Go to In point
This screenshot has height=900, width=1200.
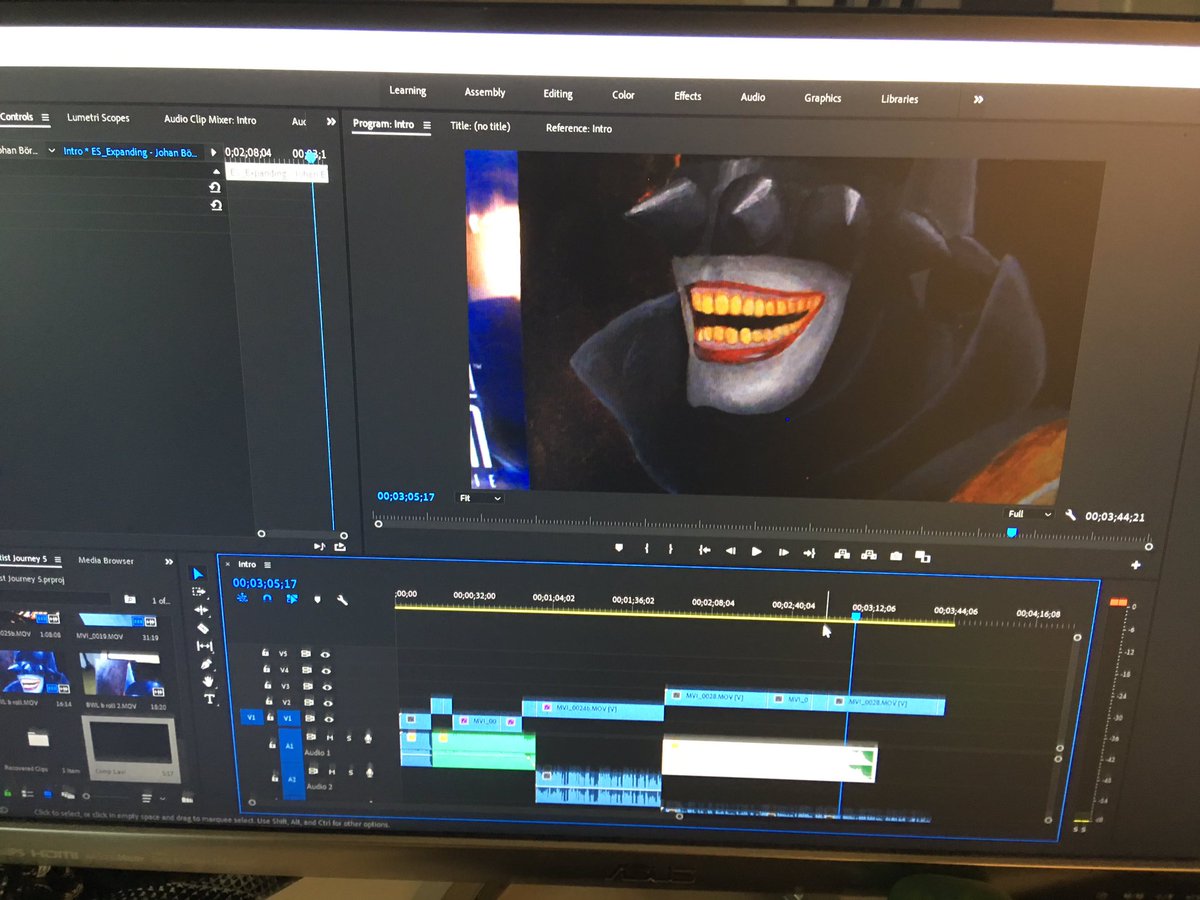tap(705, 550)
